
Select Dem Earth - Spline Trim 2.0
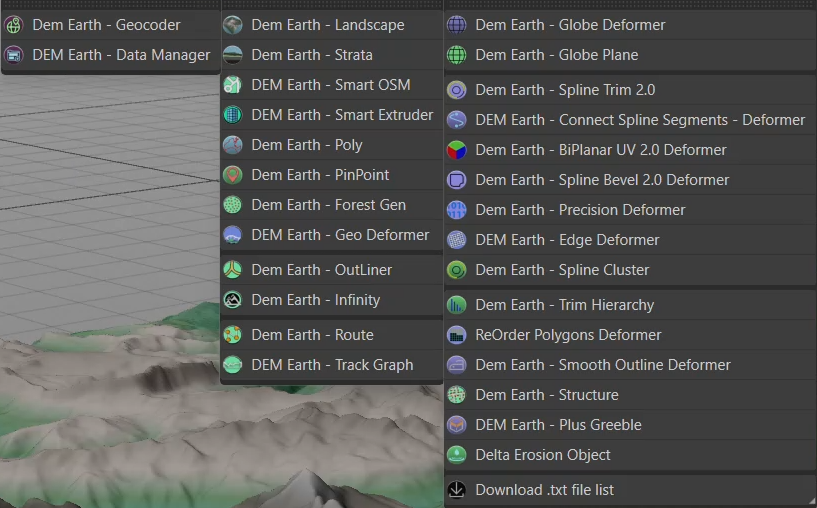[630, 90]
